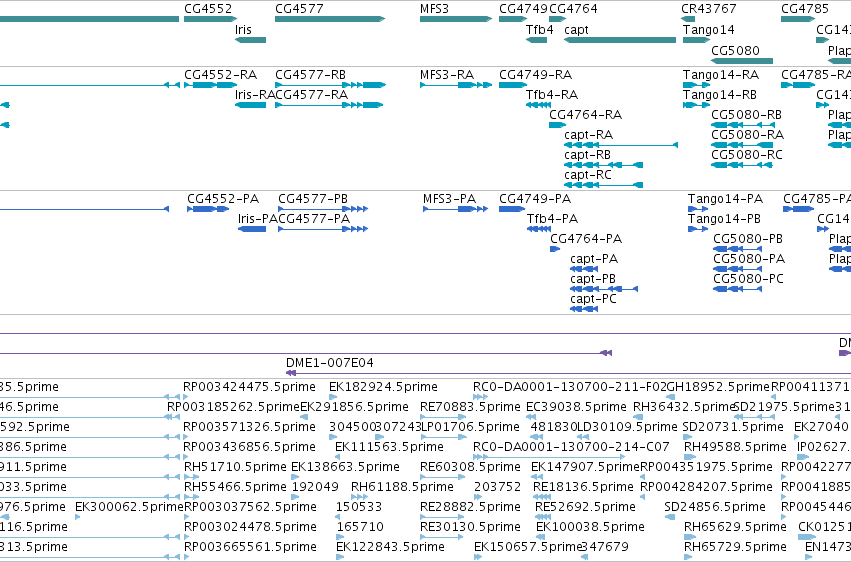Viewport: 851px width, 562px height.
Task: Click EST SD24856.5prime
Action: click(715, 507)
